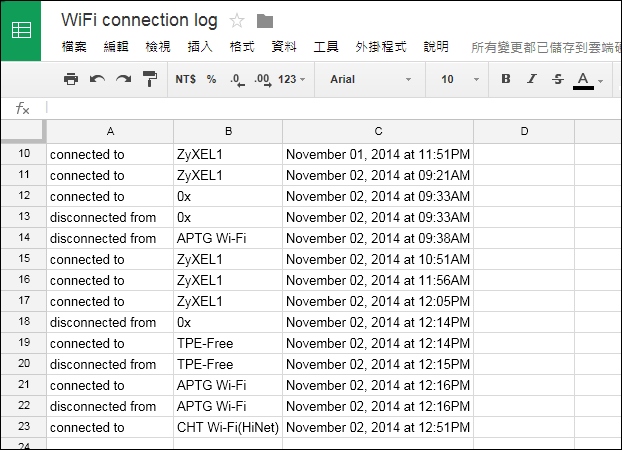Image resolution: width=622 pixels, height=450 pixels.
Task: Select column C header
Action: 378,131
